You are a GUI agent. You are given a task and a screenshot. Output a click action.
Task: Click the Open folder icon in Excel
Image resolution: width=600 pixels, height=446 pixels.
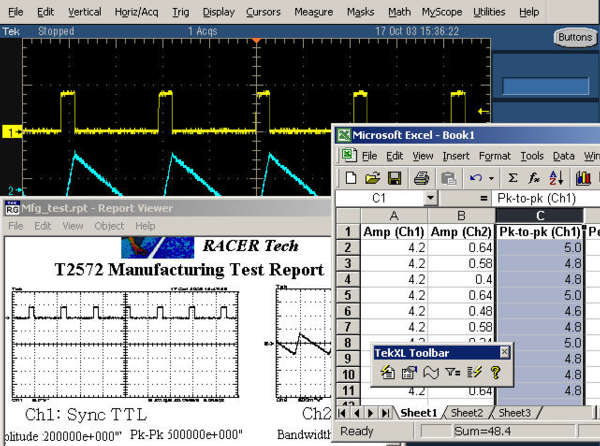371,178
